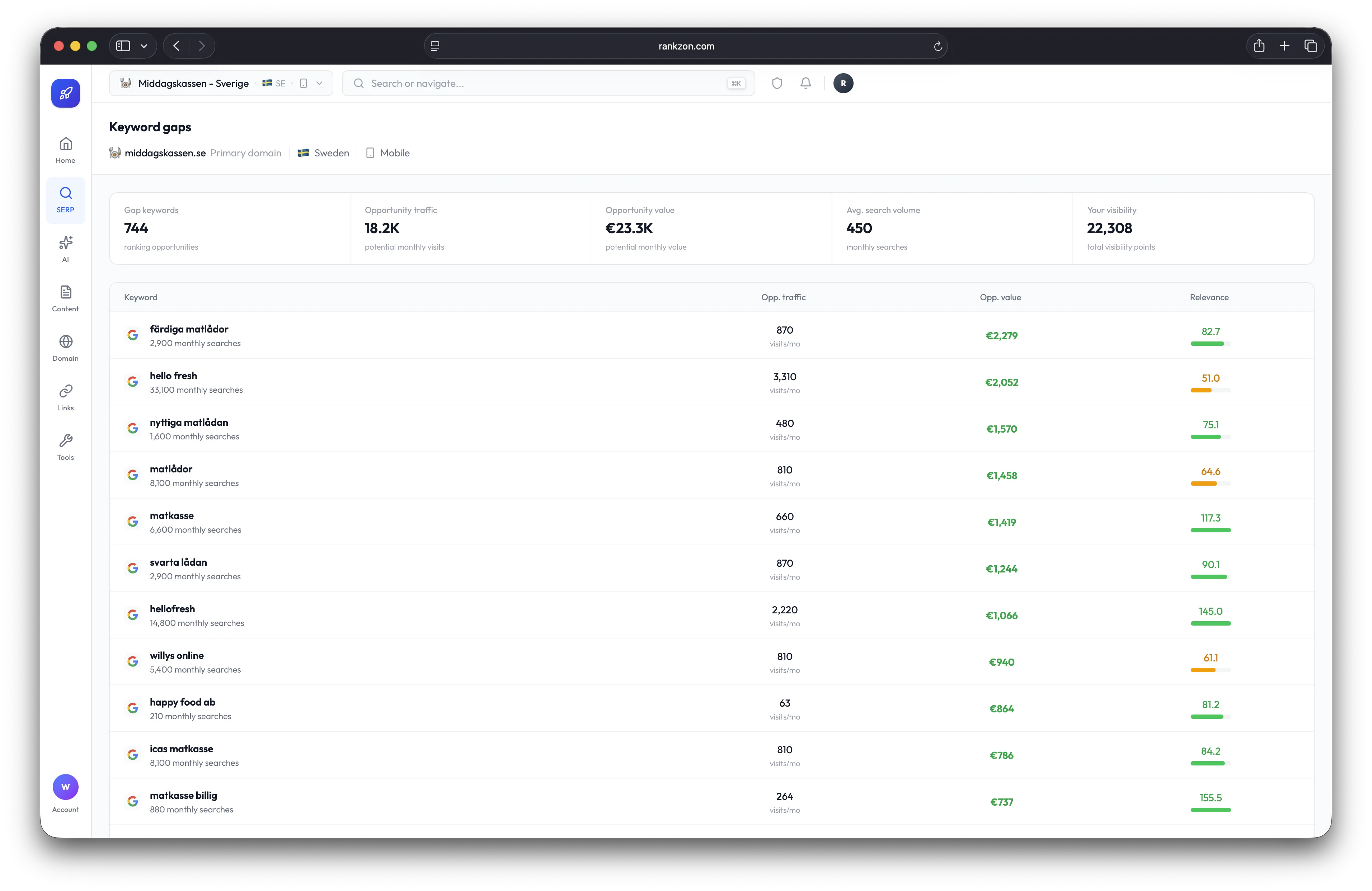Open the icas matkasse keyword
Image resolution: width=1372 pixels, height=891 pixels.
pos(182,749)
